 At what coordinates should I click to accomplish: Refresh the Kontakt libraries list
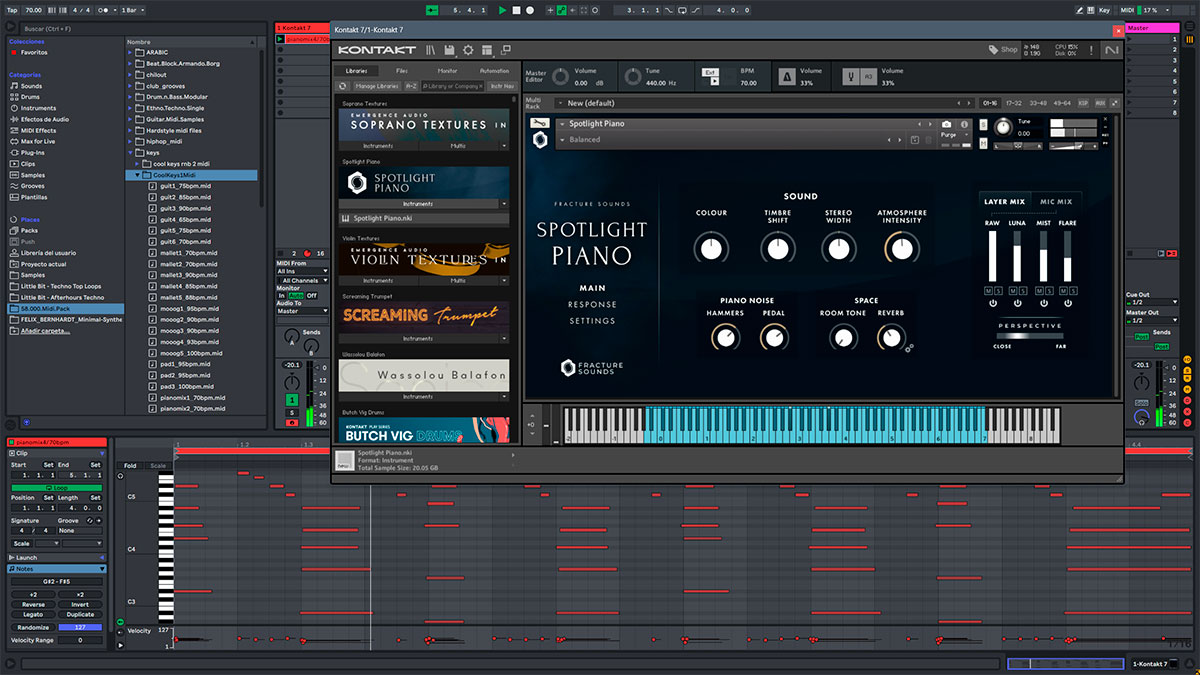[x=345, y=86]
